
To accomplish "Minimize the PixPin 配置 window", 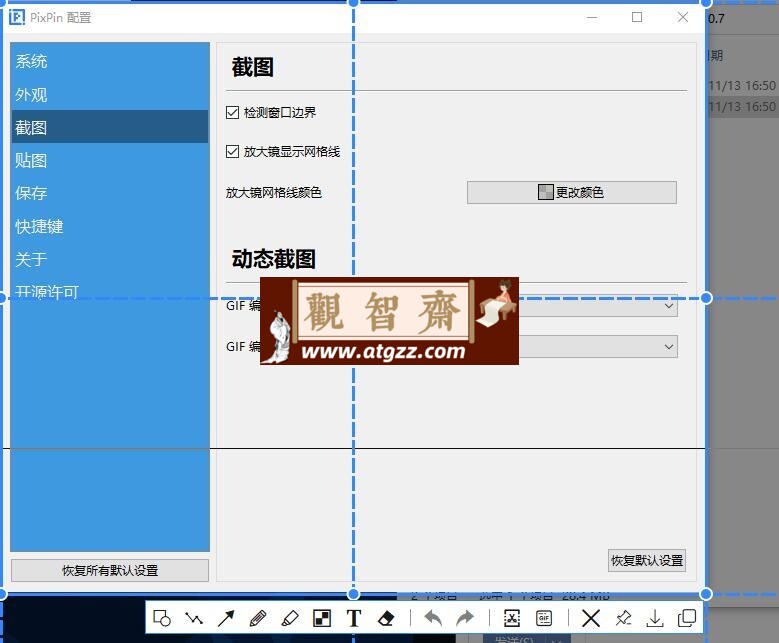I will [x=592, y=17].
